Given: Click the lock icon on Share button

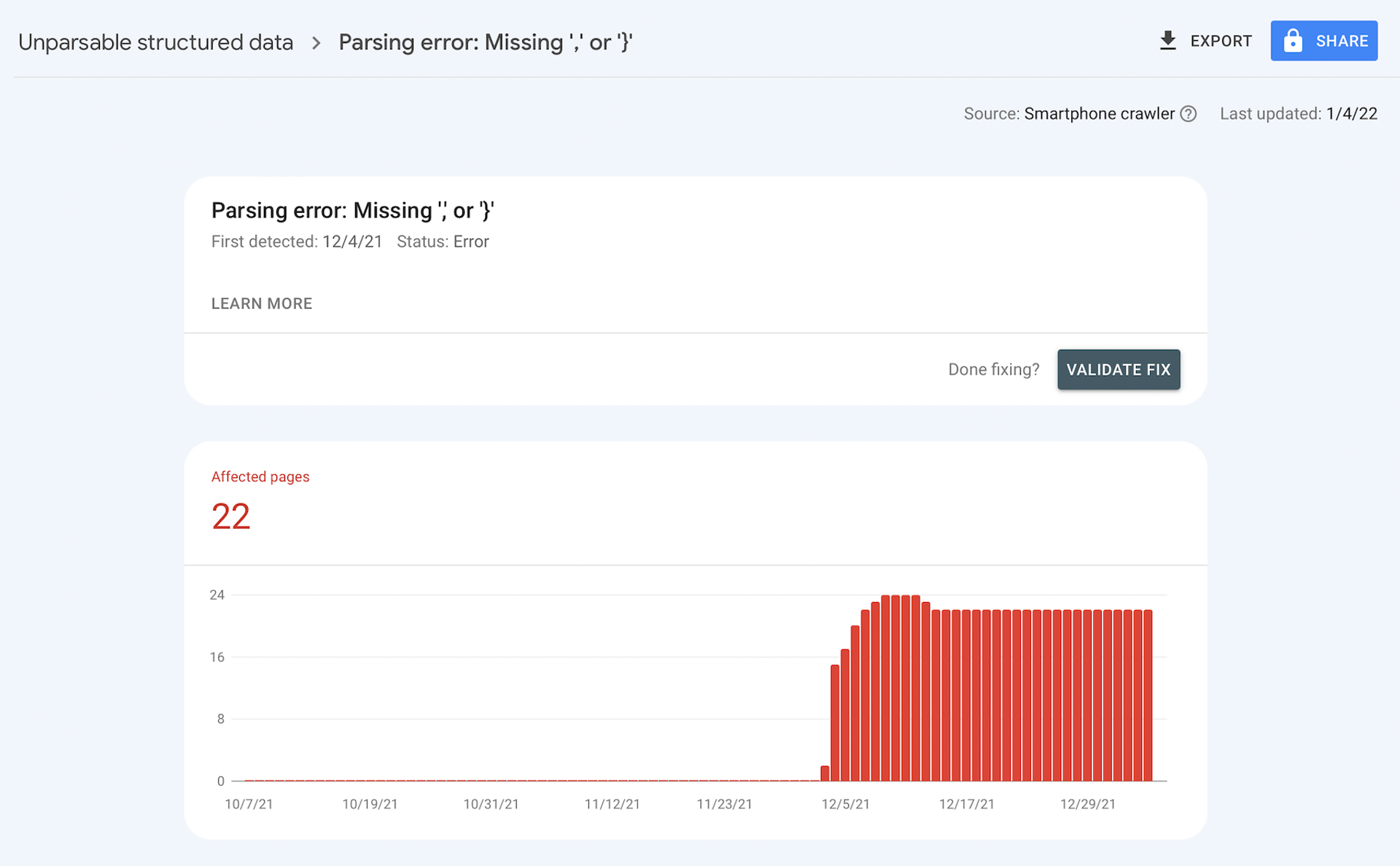Looking at the screenshot, I should [x=1292, y=41].
